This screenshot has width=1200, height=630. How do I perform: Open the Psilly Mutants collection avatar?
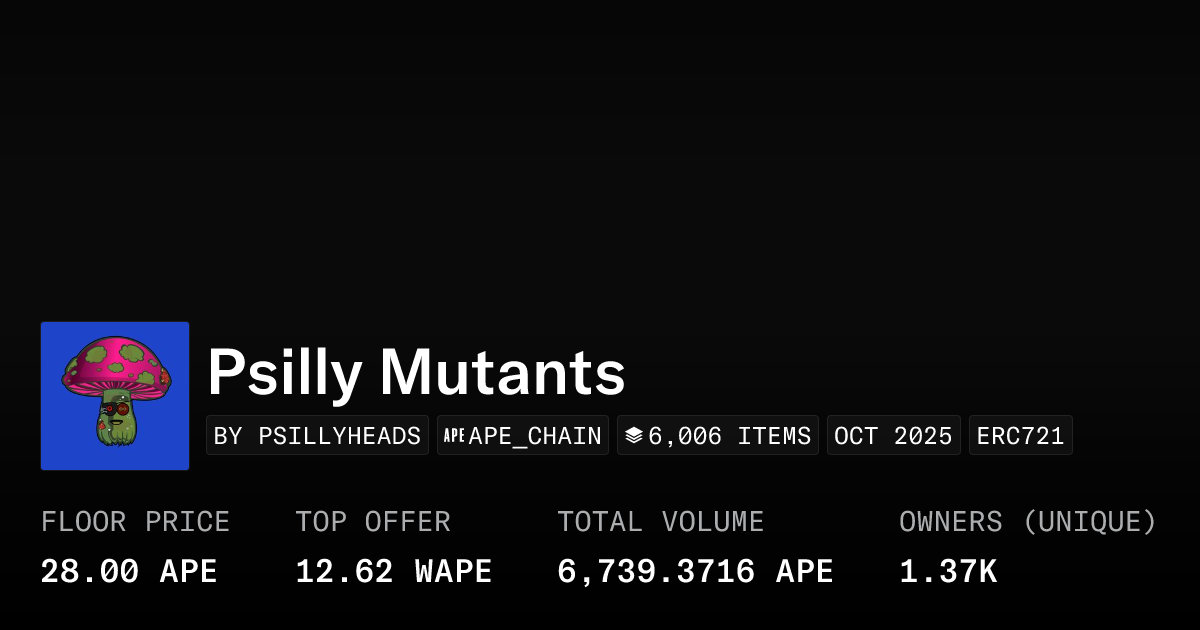115,396
